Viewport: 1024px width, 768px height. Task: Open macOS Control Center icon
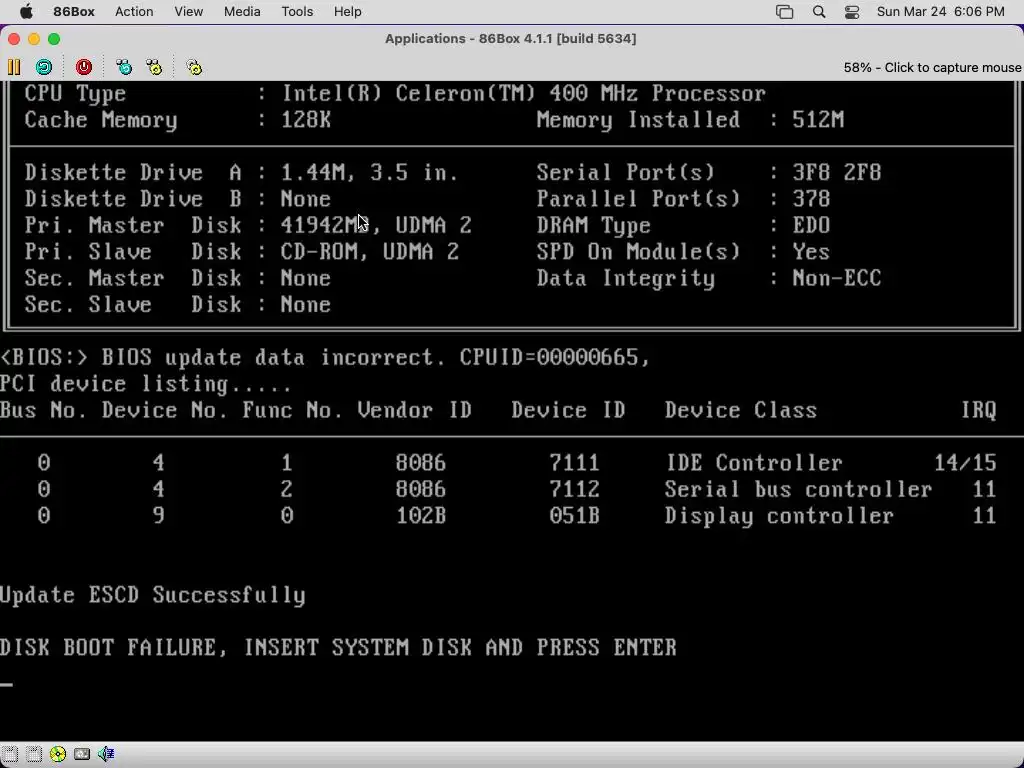tap(852, 12)
